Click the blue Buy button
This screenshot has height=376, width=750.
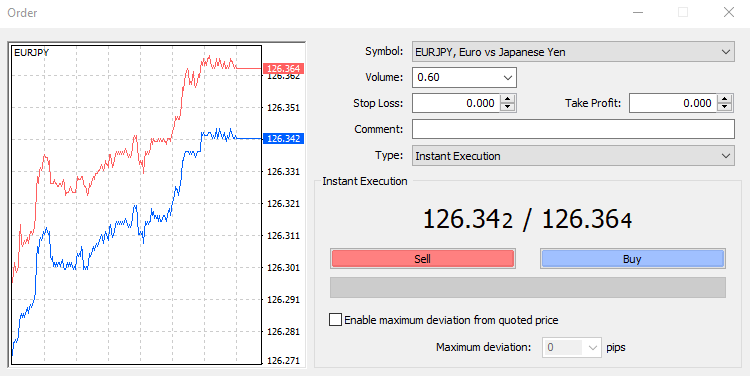click(632, 259)
